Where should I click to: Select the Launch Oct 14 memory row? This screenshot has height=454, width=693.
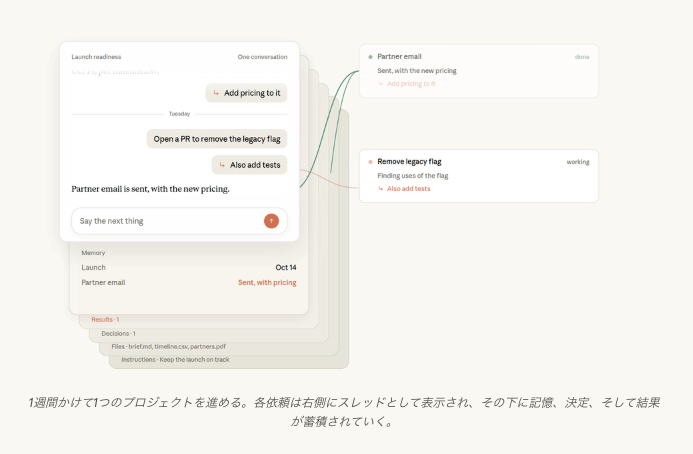(189, 267)
